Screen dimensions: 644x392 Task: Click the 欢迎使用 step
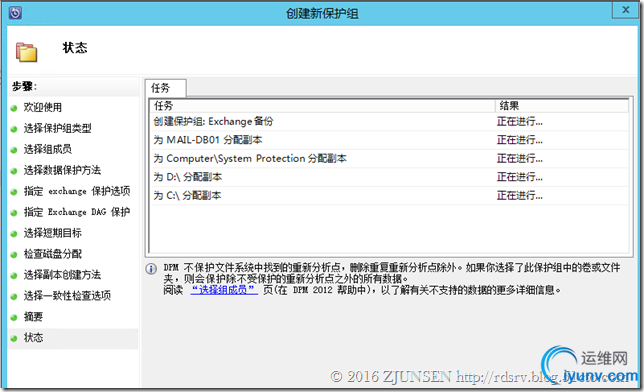point(43,108)
